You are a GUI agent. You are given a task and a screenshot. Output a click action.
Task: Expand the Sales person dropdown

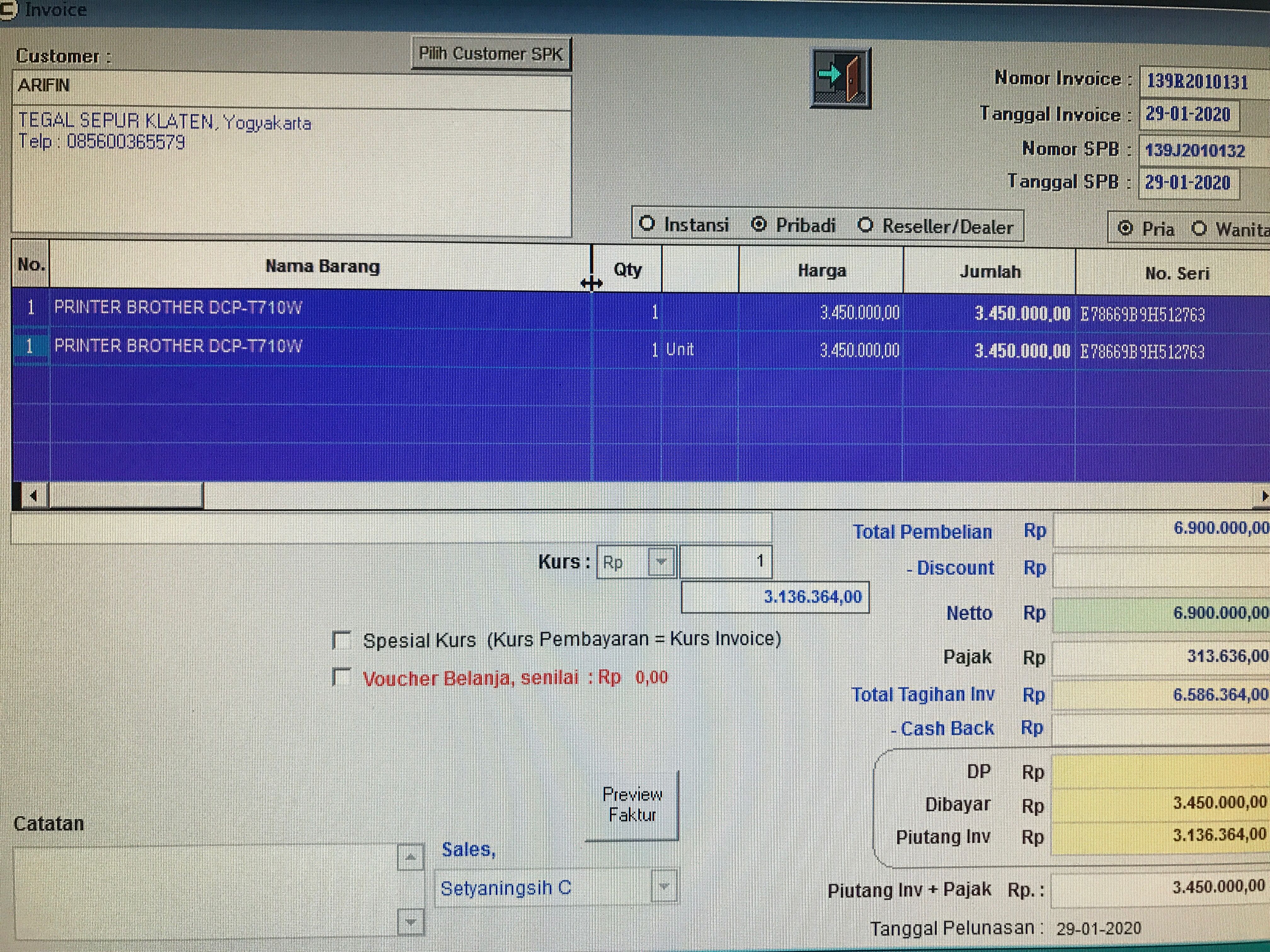click(664, 887)
